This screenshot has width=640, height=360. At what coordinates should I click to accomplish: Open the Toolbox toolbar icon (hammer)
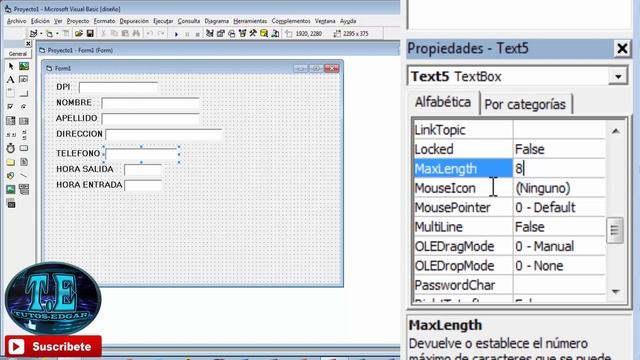tap(253, 33)
